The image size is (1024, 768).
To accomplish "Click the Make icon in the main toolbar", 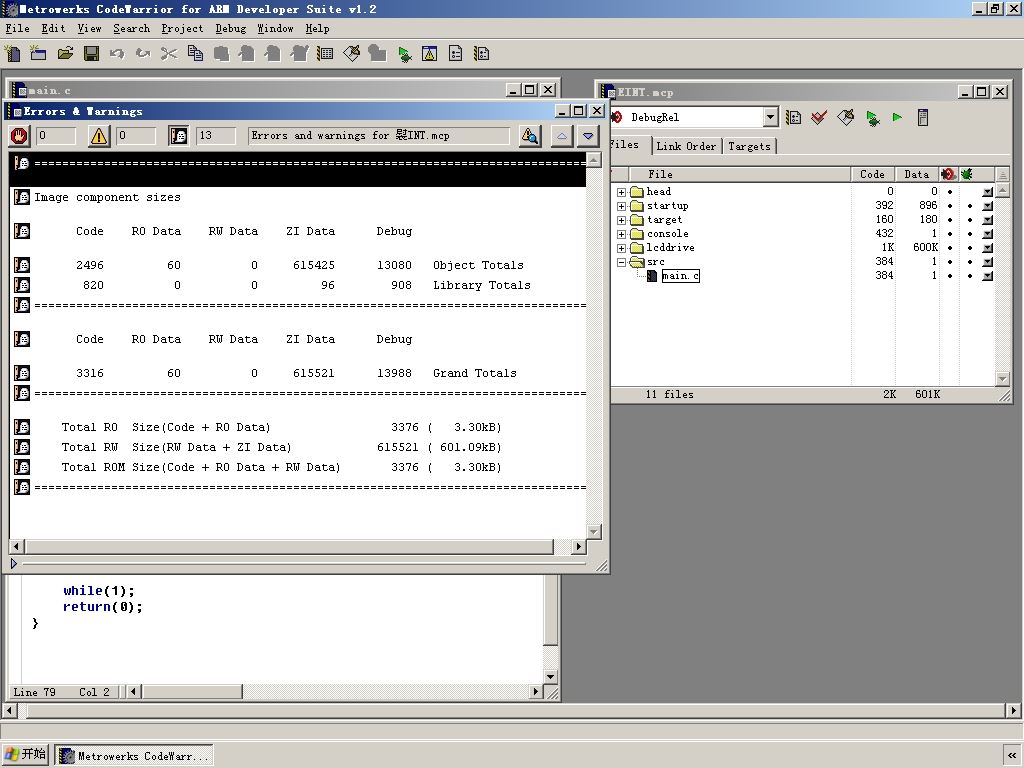I will pos(351,54).
